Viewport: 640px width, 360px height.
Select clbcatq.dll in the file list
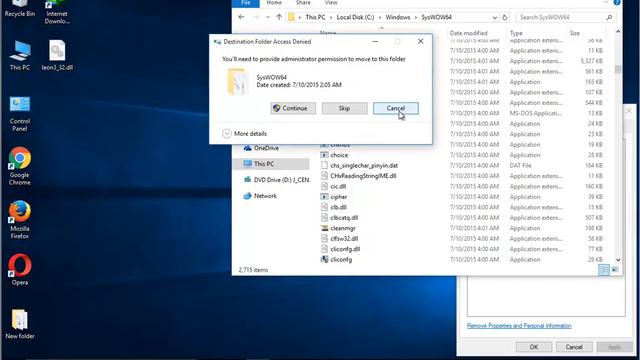[x=344, y=218]
